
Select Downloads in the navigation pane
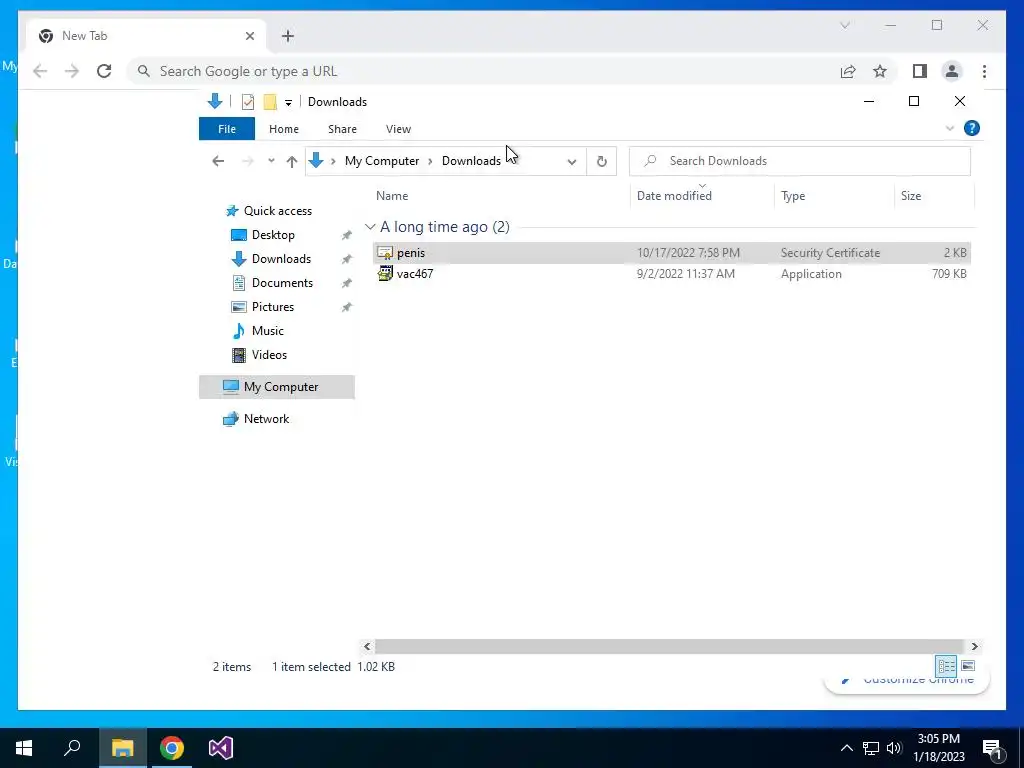pyautogui.click(x=281, y=259)
